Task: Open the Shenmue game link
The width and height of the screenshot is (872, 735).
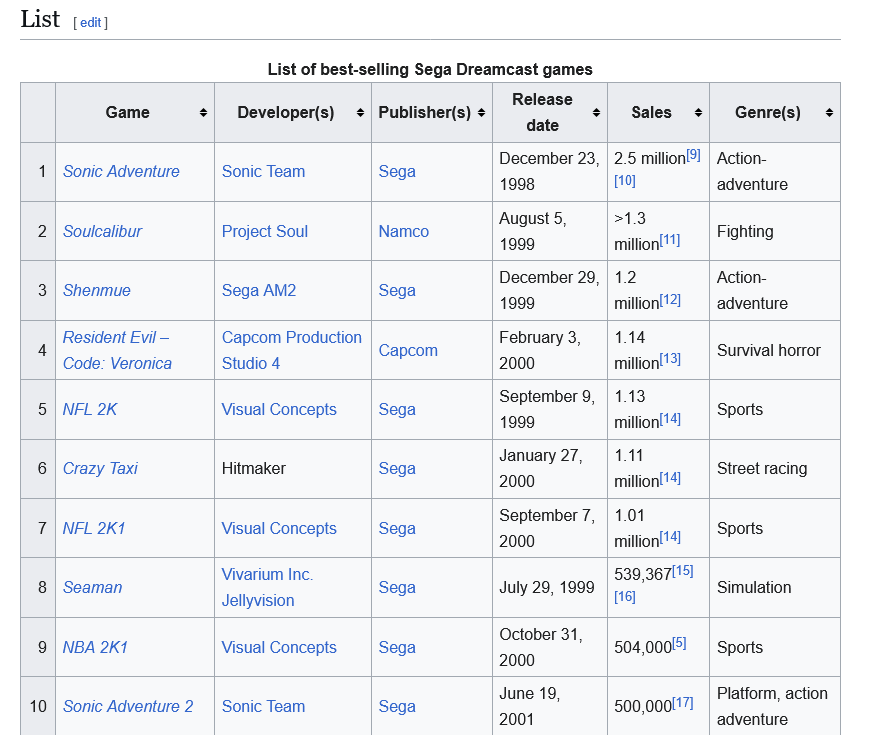Action: point(97,290)
